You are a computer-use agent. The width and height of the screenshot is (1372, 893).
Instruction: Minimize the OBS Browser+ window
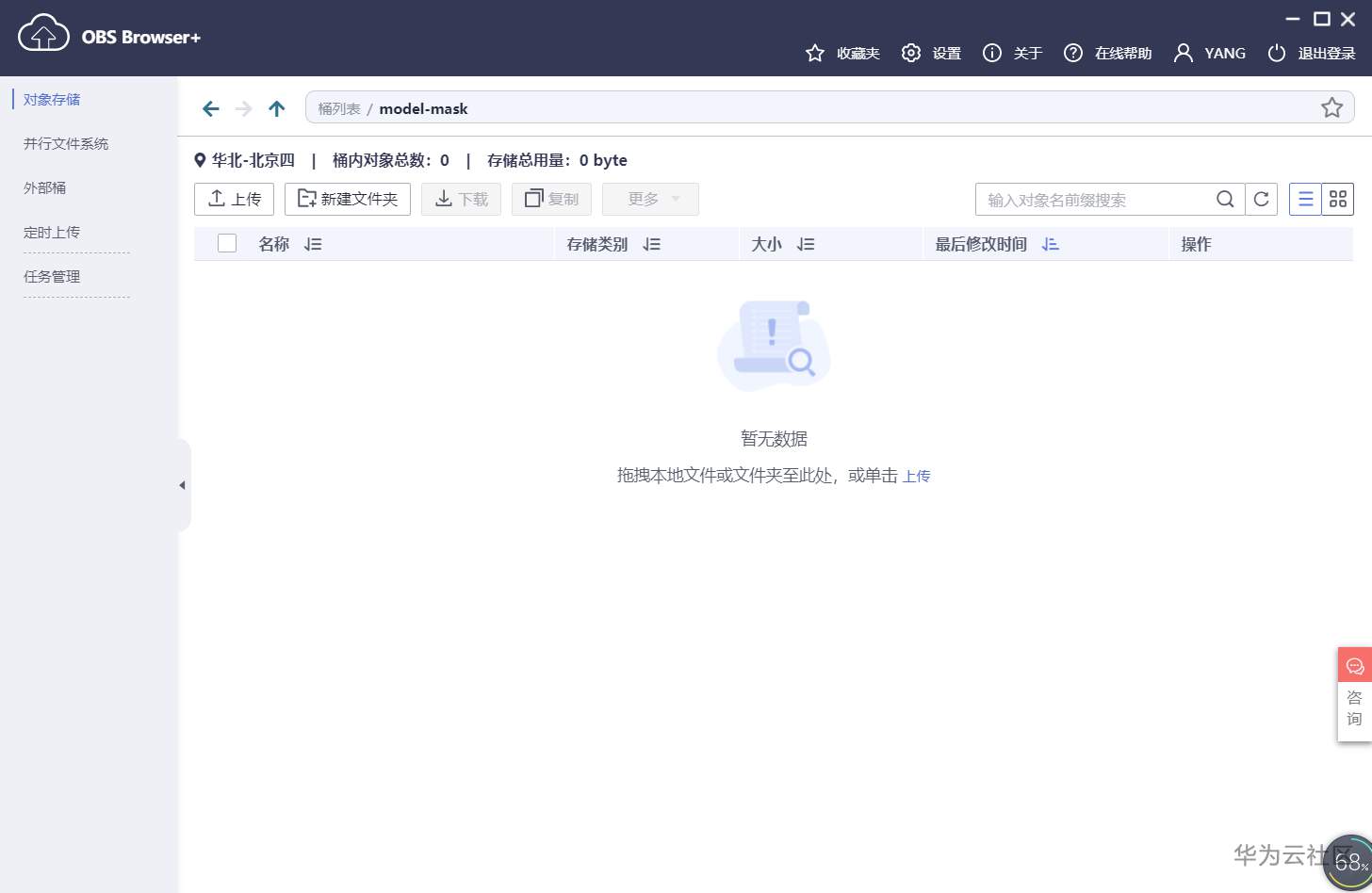[1293, 19]
